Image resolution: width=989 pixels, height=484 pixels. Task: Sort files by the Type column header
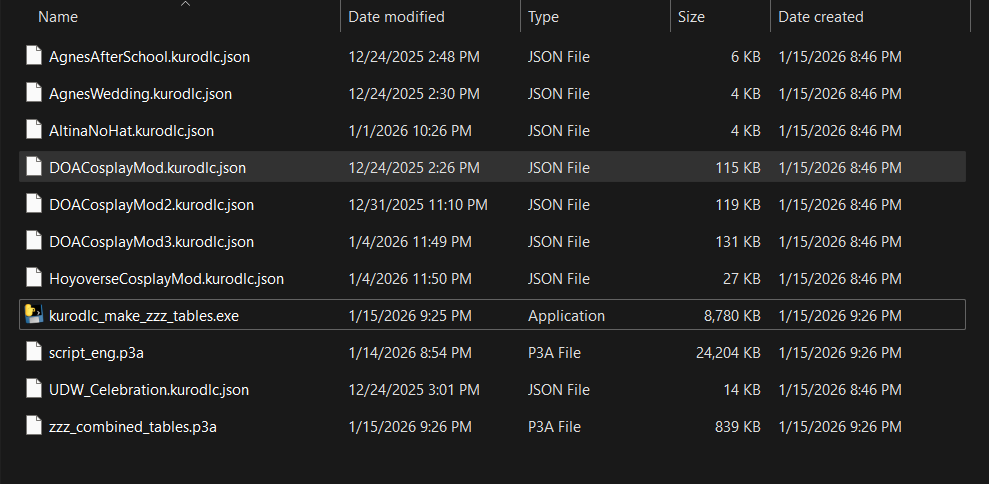(543, 17)
